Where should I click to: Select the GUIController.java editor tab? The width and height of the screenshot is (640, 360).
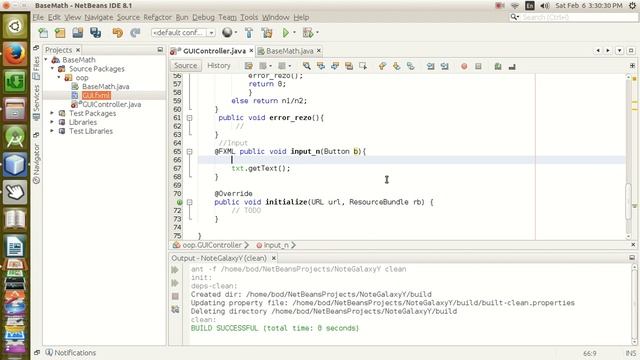(214, 51)
